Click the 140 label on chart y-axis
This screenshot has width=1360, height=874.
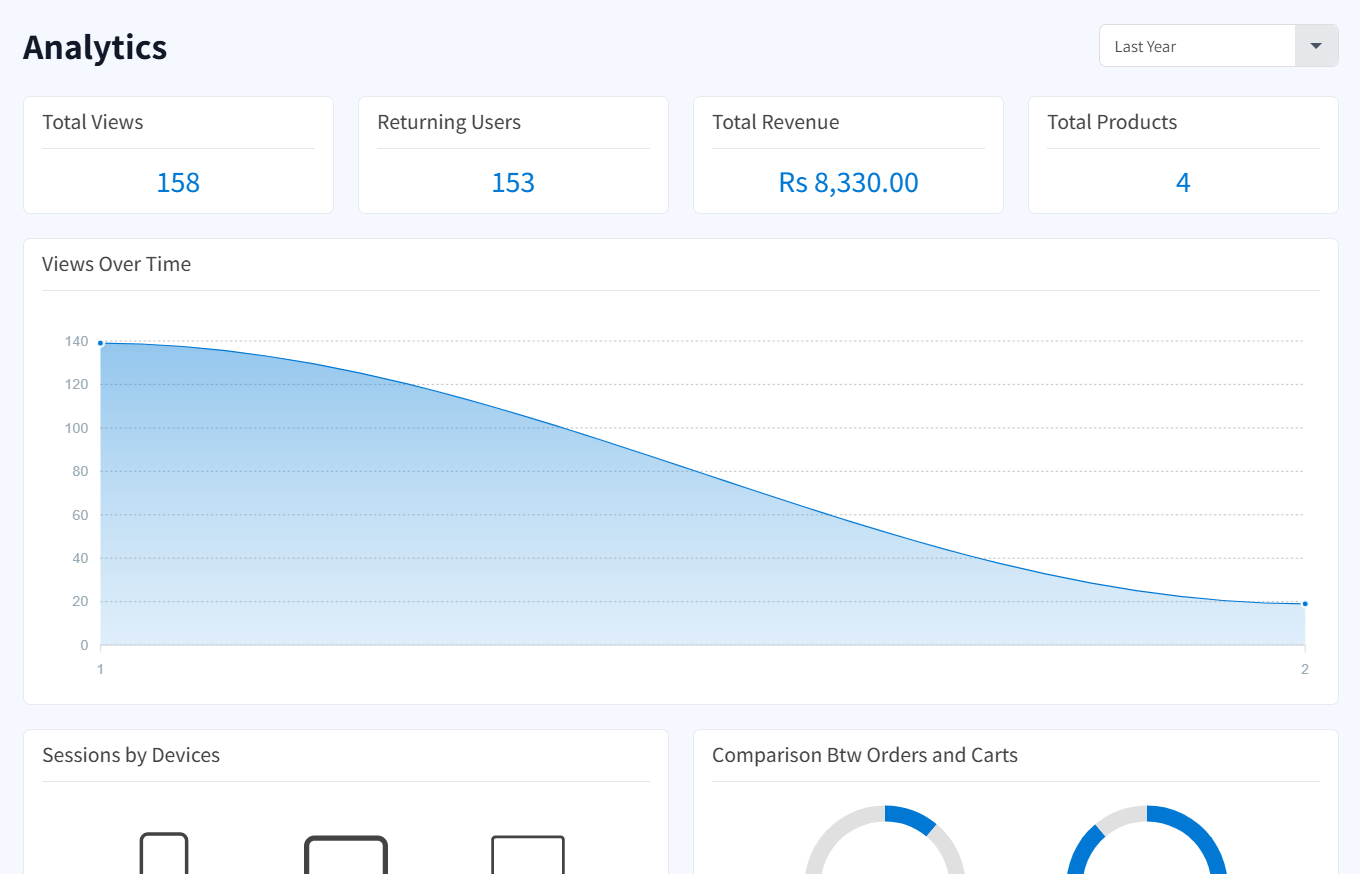77,341
